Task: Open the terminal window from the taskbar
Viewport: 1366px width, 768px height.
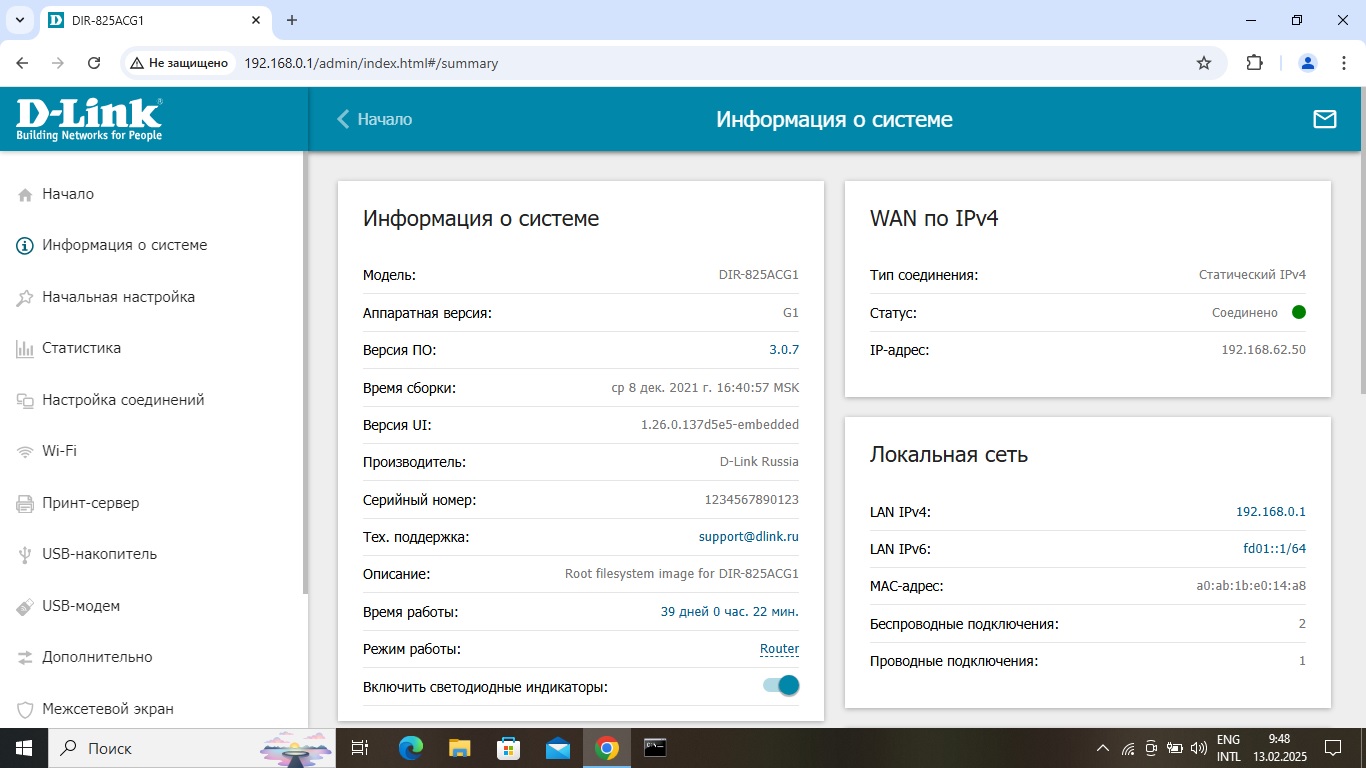Action: point(655,748)
